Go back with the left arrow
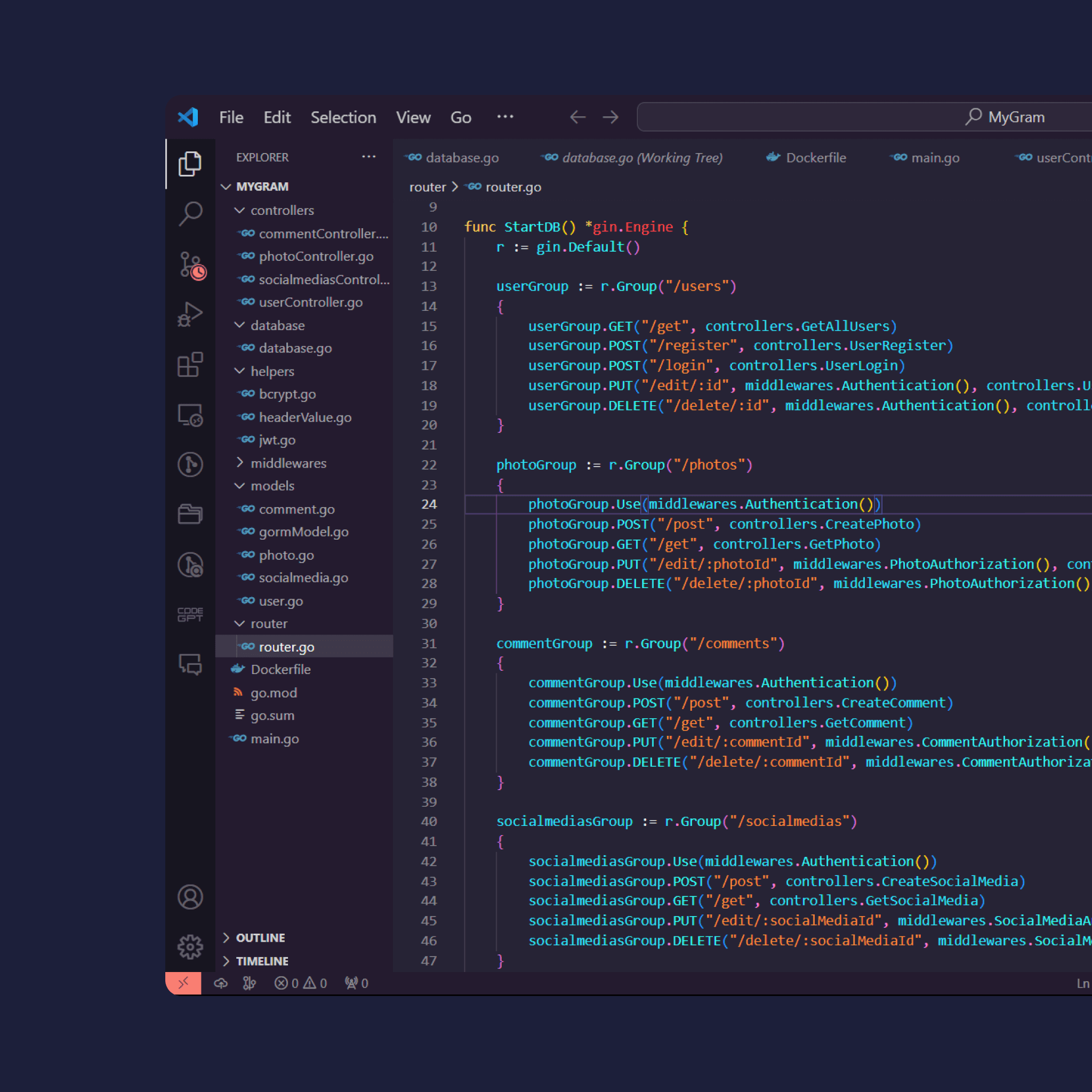 (x=577, y=117)
